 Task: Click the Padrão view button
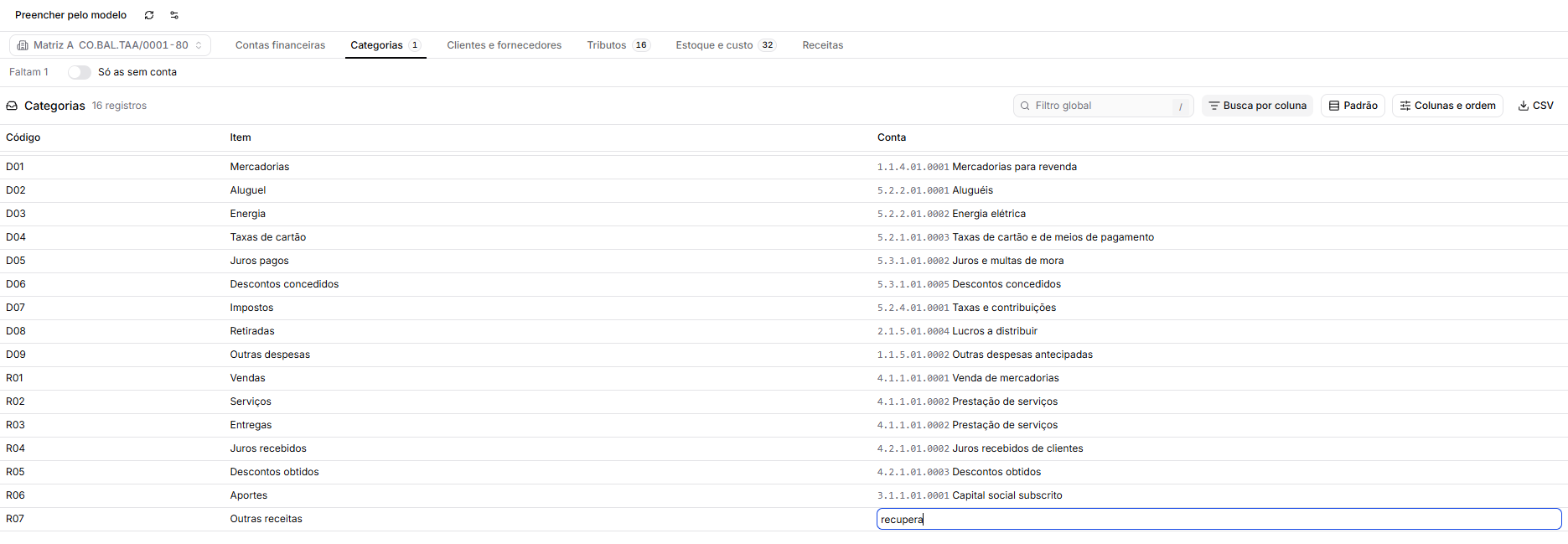pos(1353,105)
